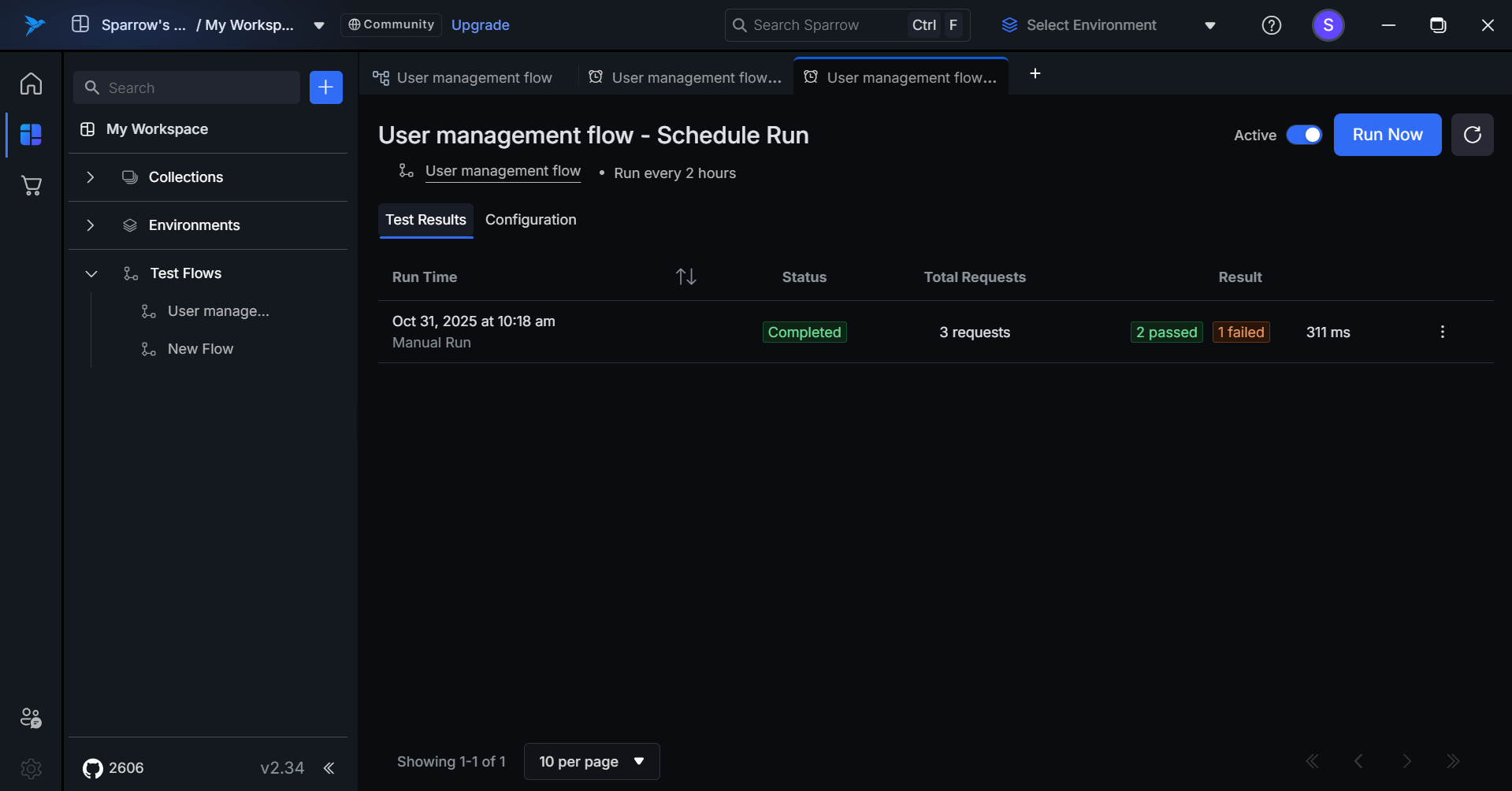This screenshot has width=1512, height=791.
Task: Click the marketplace cart icon
Action: click(31, 186)
